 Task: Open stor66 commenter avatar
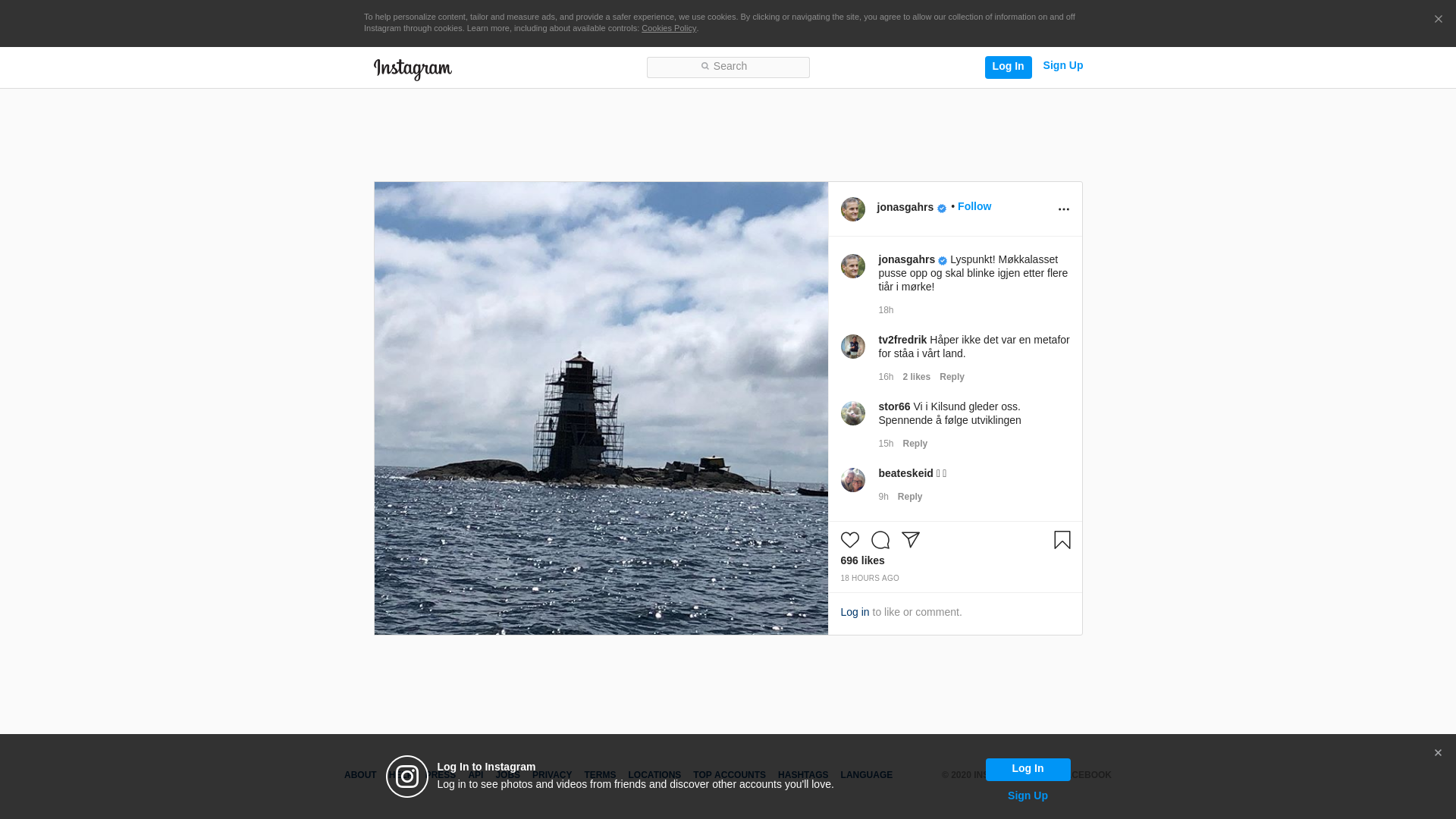[x=852, y=413]
